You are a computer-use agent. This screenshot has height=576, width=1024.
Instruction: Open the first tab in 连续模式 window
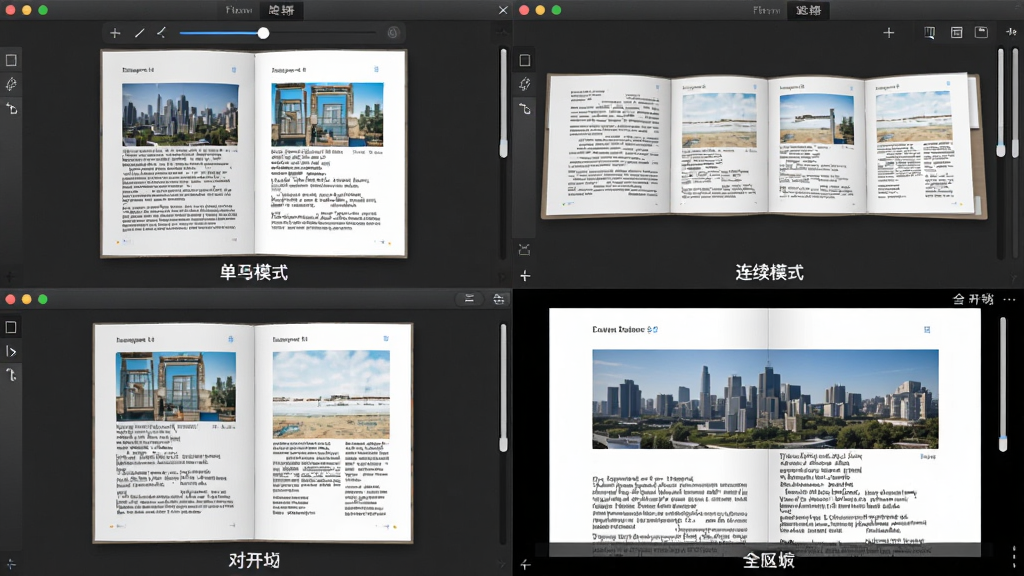point(767,10)
